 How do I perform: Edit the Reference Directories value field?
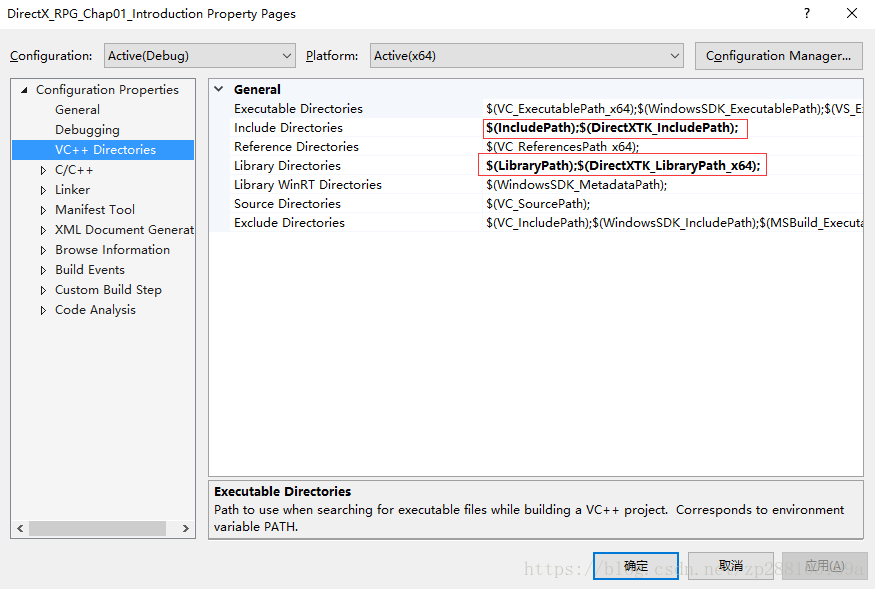click(673, 147)
